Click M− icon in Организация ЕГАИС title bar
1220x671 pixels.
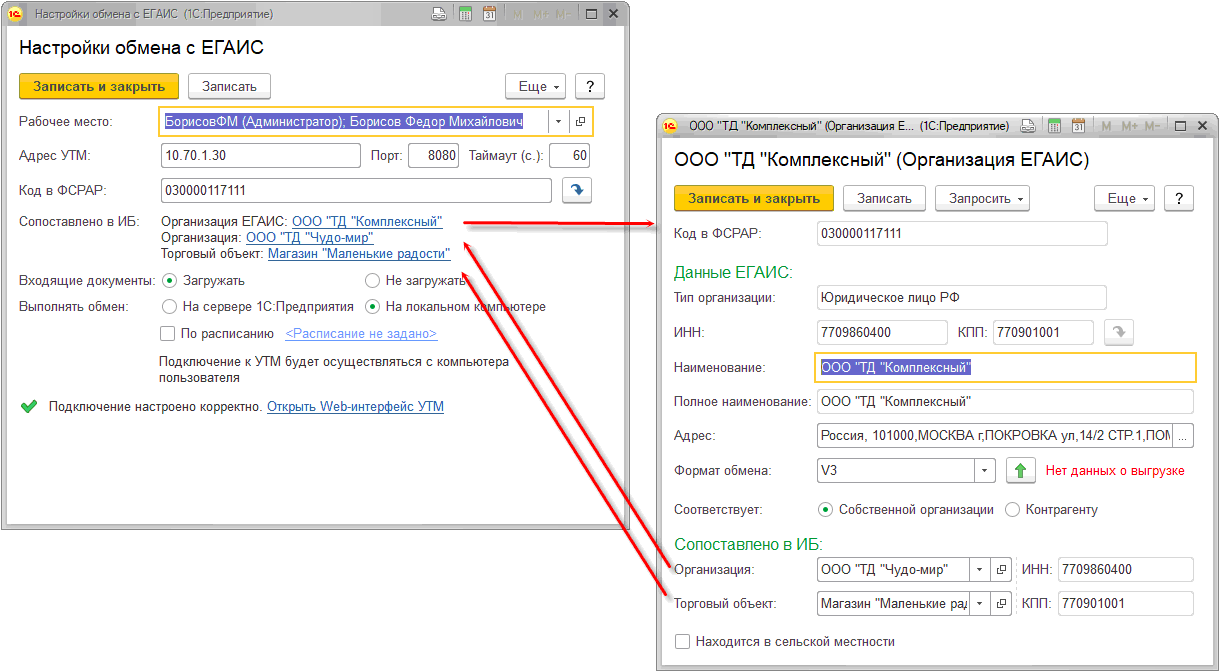pyautogui.click(x=1153, y=127)
